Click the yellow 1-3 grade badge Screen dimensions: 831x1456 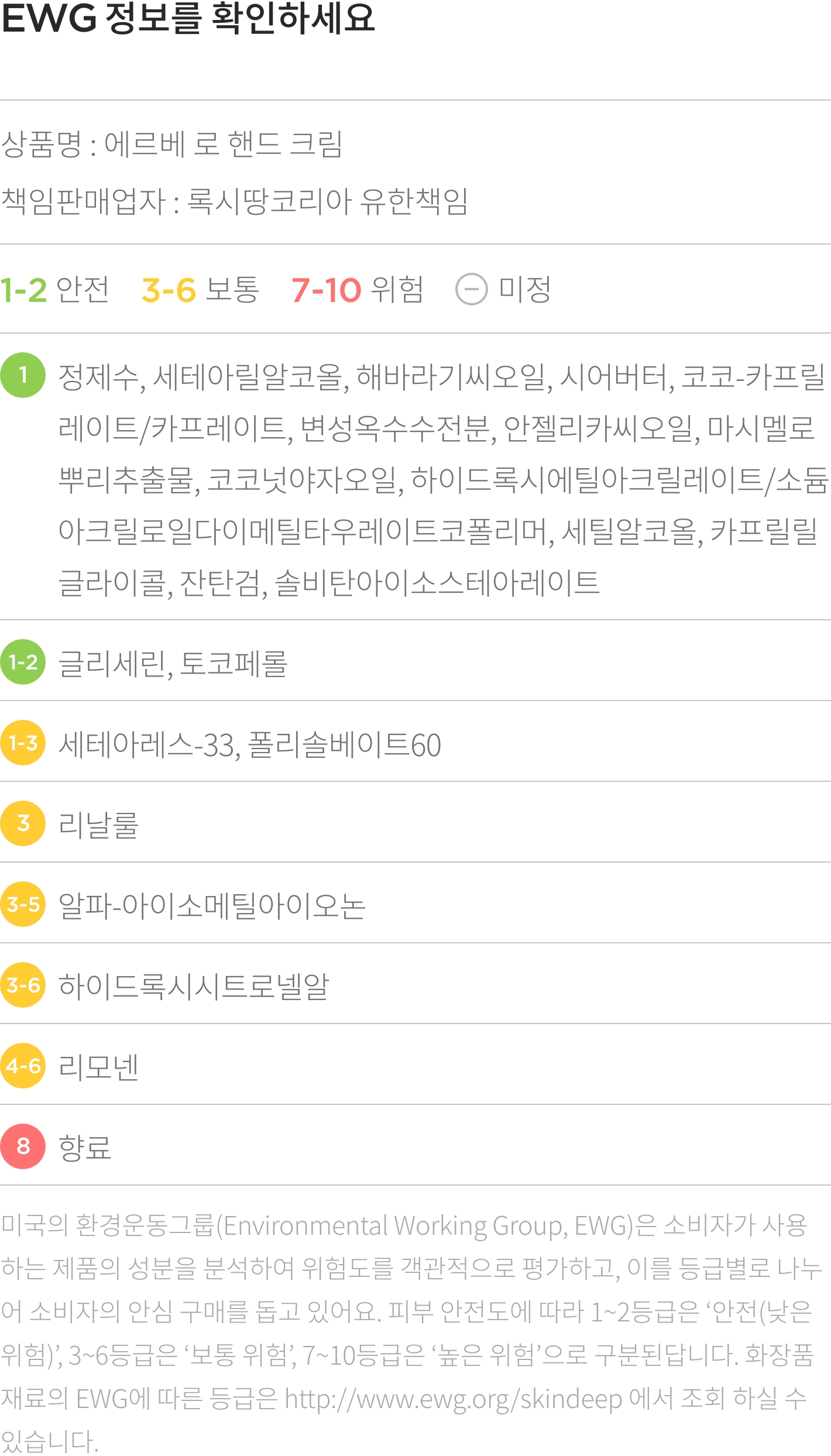click(23, 743)
